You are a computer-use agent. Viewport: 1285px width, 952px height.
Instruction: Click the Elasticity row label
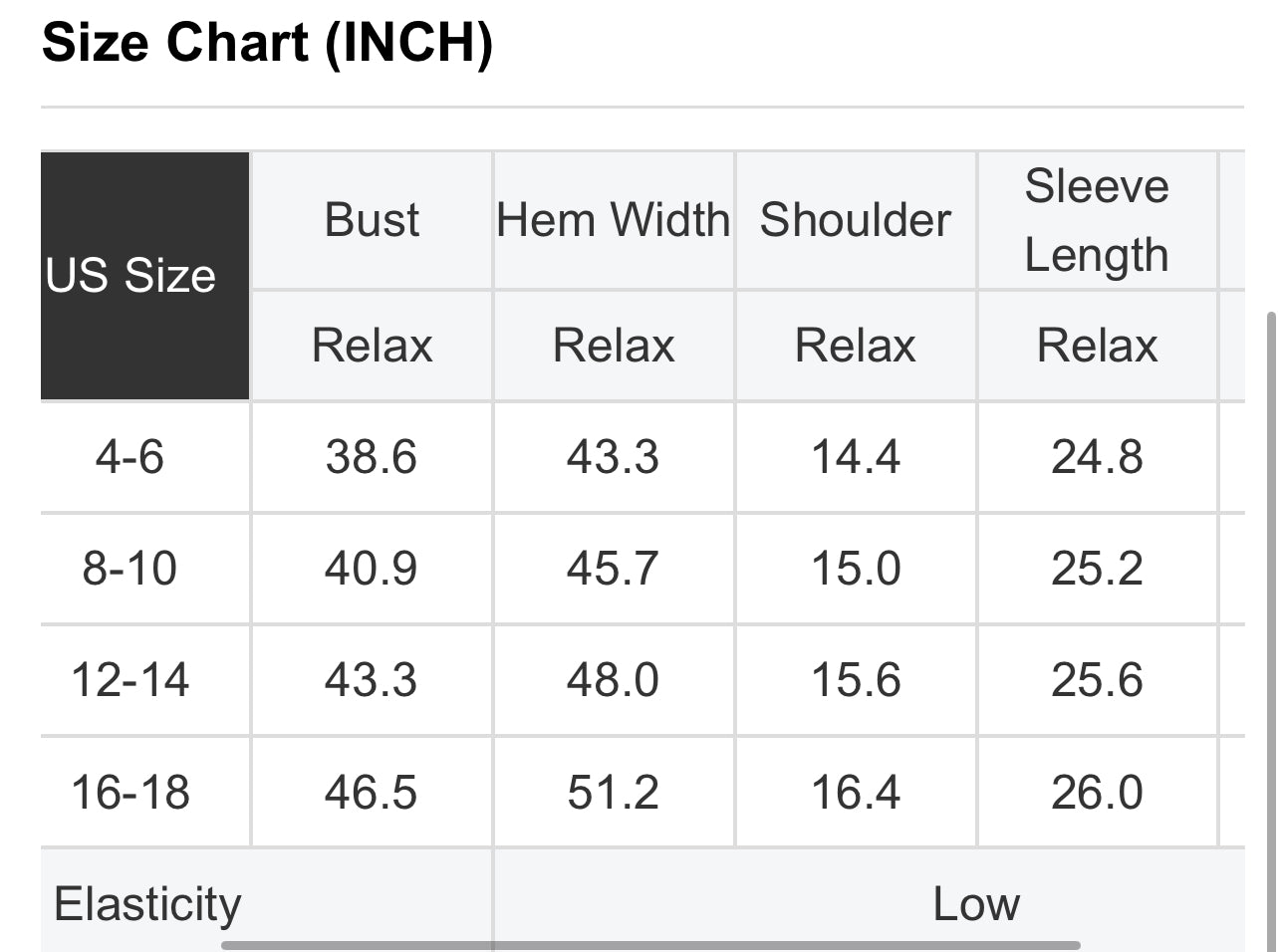tap(147, 903)
